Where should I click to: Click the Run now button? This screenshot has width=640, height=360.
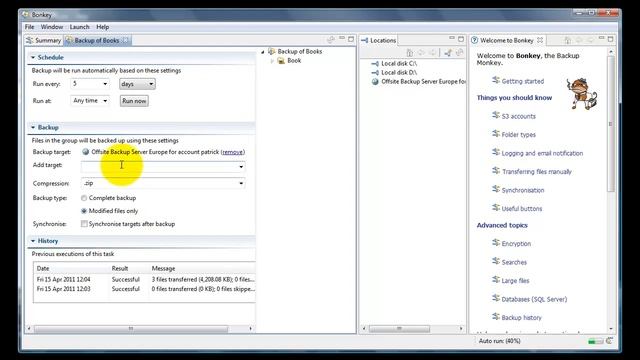point(134,101)
